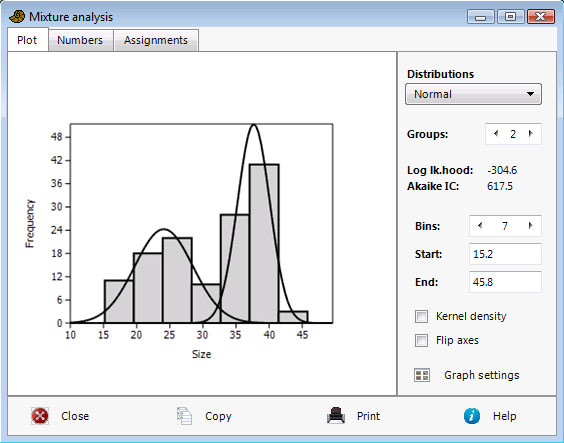Click the Graph settings grid icon

coord(422,375)
